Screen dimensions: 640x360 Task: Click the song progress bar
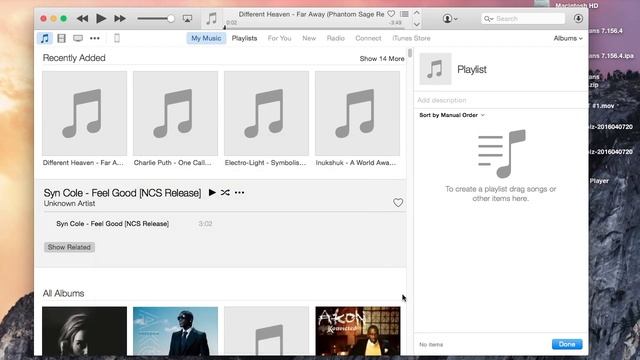tap(314, 28)
